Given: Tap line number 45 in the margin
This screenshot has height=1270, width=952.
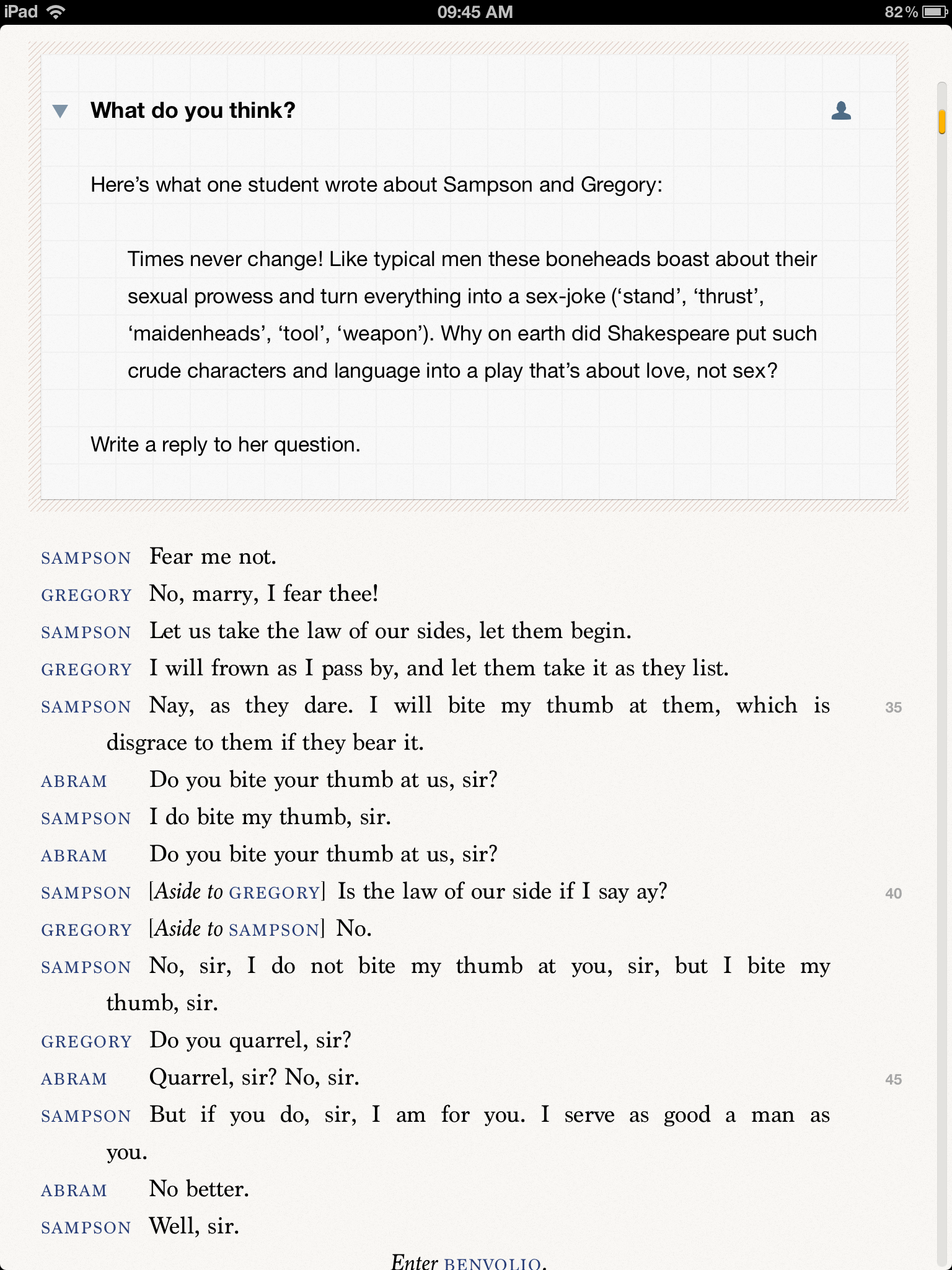Looking at the screenshot, I should (893, 1080).
